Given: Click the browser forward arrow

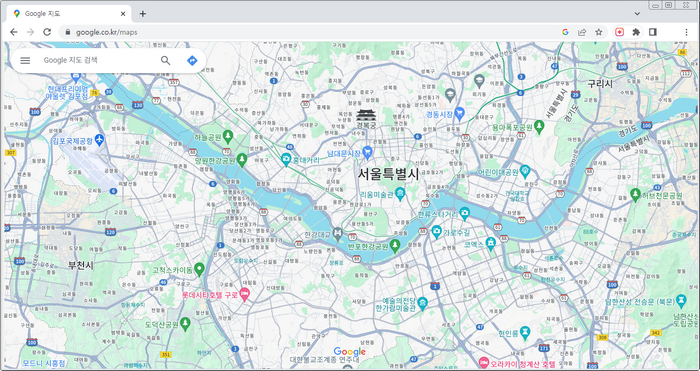Looking at the screenshot, I should click(30, 32).
